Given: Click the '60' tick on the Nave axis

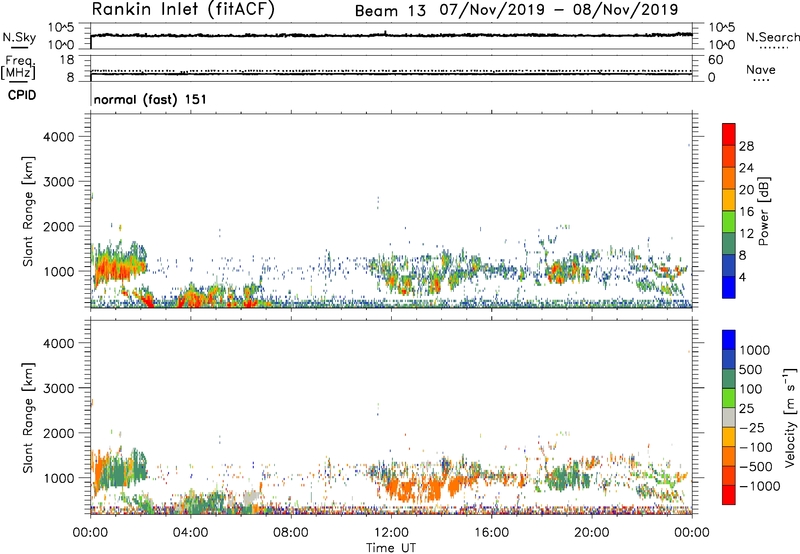Looking at the screenshot, I should (x=715, y=60).
